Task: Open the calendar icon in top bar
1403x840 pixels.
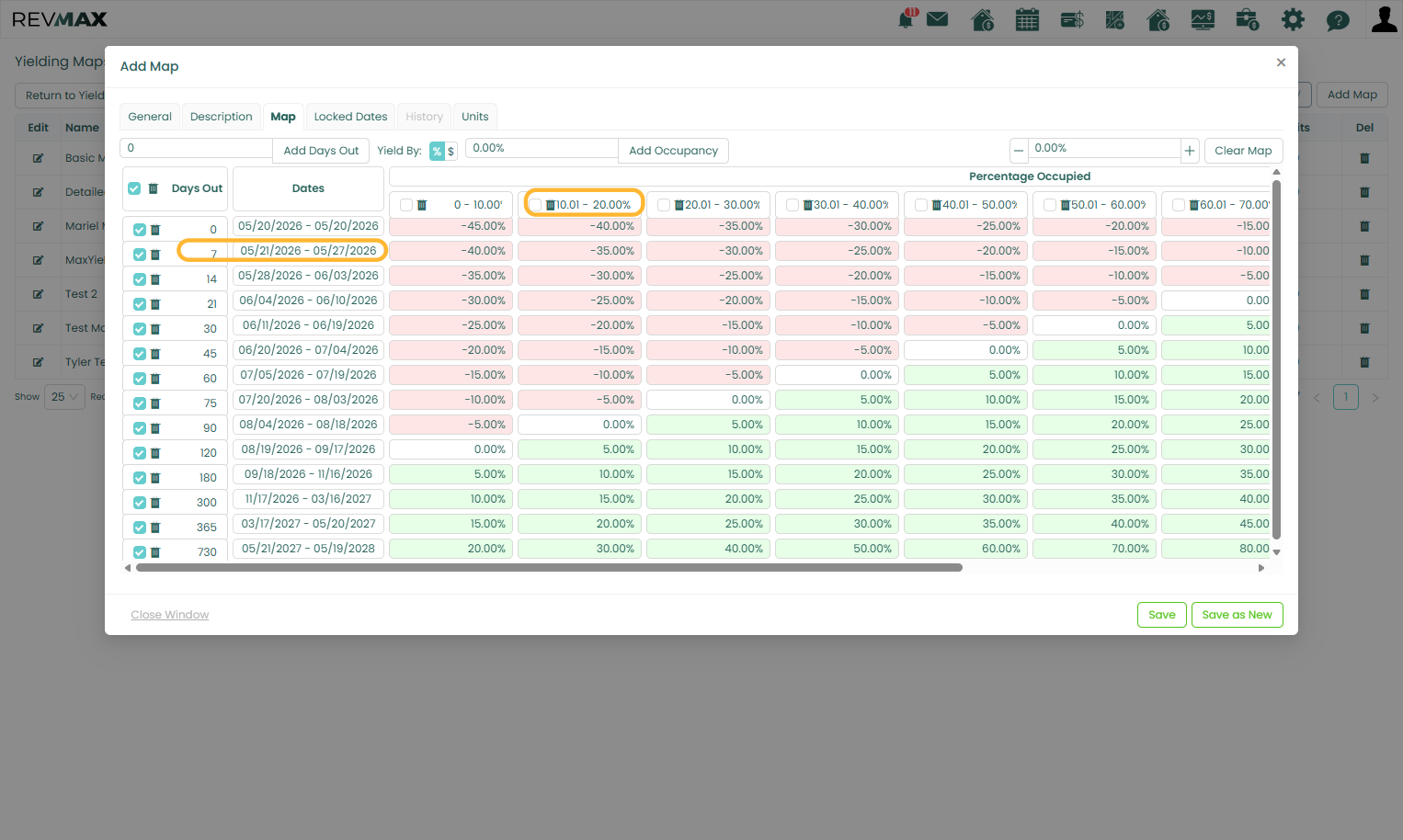Action: 1027,19
